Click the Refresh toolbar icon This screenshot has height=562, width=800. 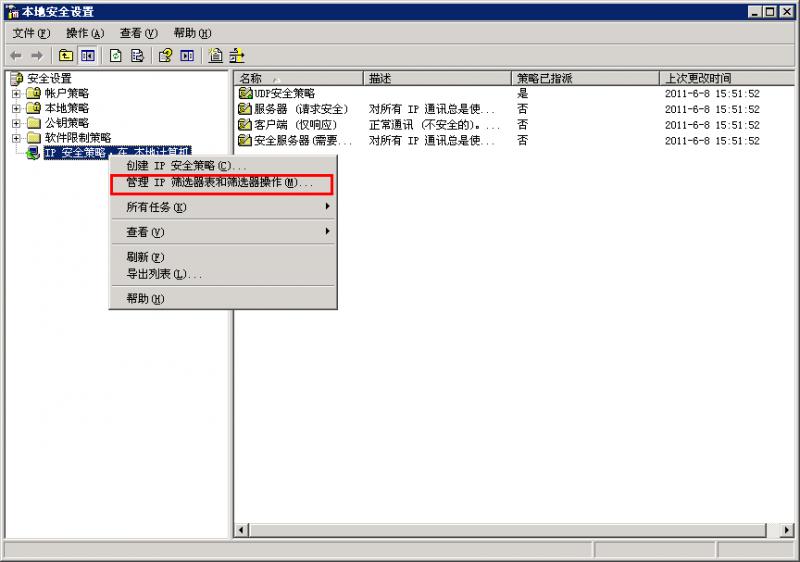pyautogui.click(x=115, y=55)
